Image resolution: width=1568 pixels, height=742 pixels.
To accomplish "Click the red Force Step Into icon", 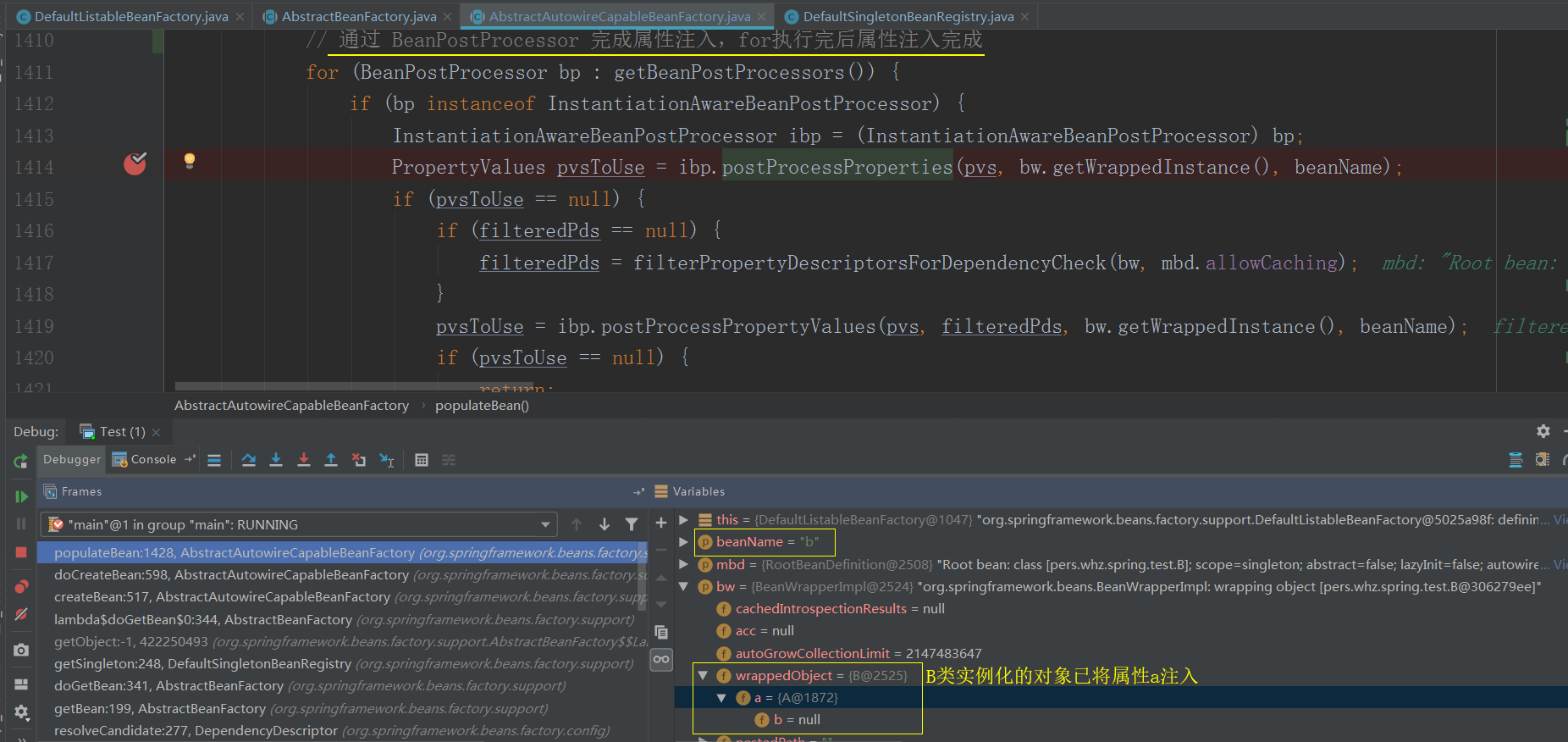I will click(304, 460).
